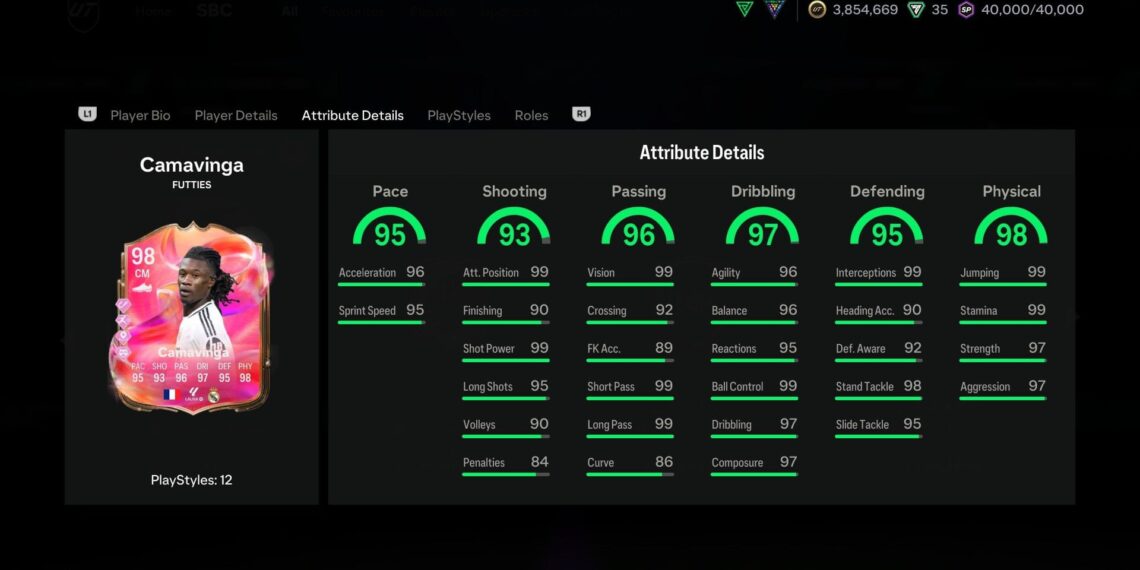Switch to the Player Details tab
The width and height of the screenshot is (1140, 570).
(x=236, y=115)
